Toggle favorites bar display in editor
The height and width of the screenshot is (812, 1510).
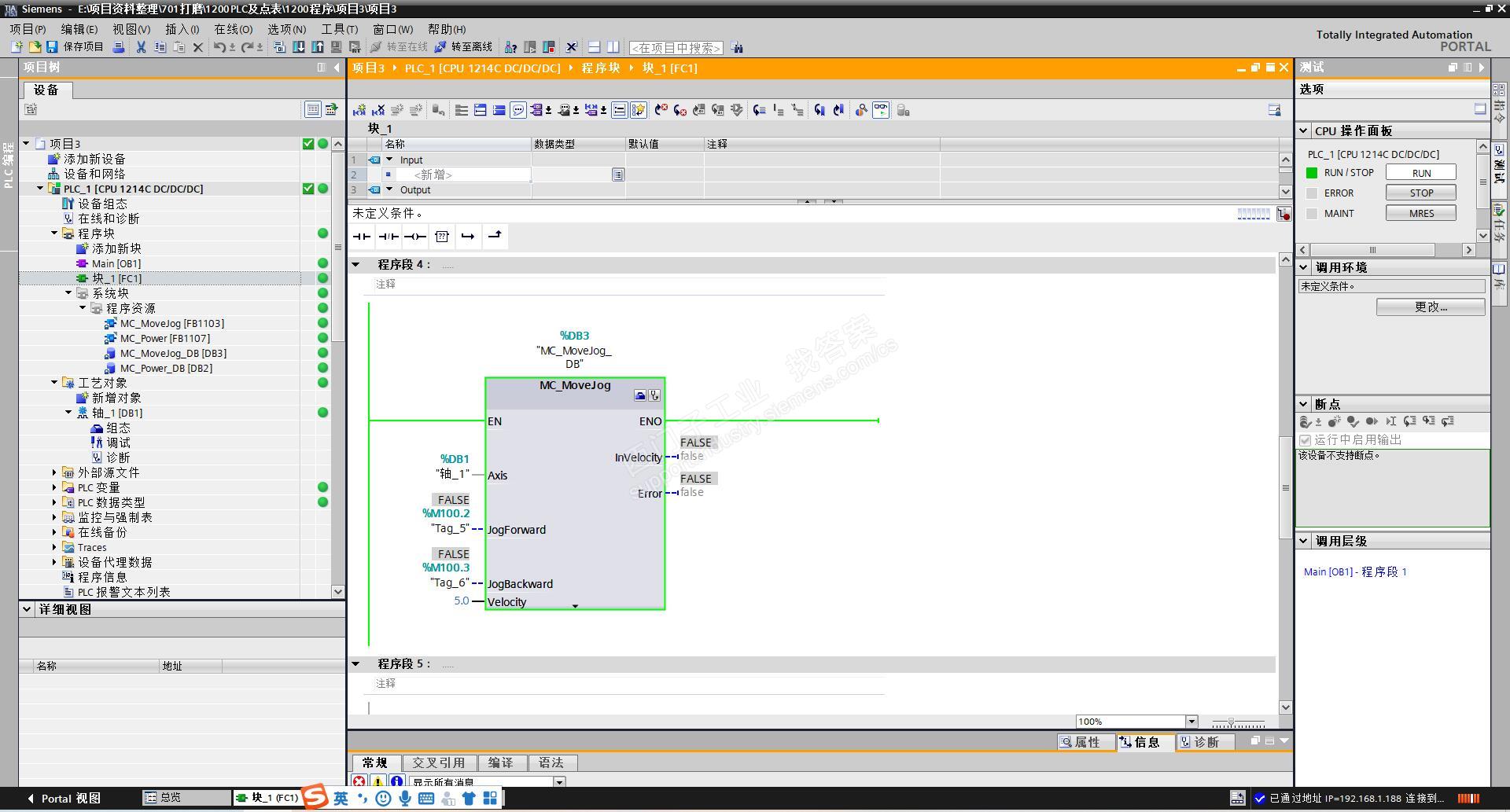[x=639, y=110]
